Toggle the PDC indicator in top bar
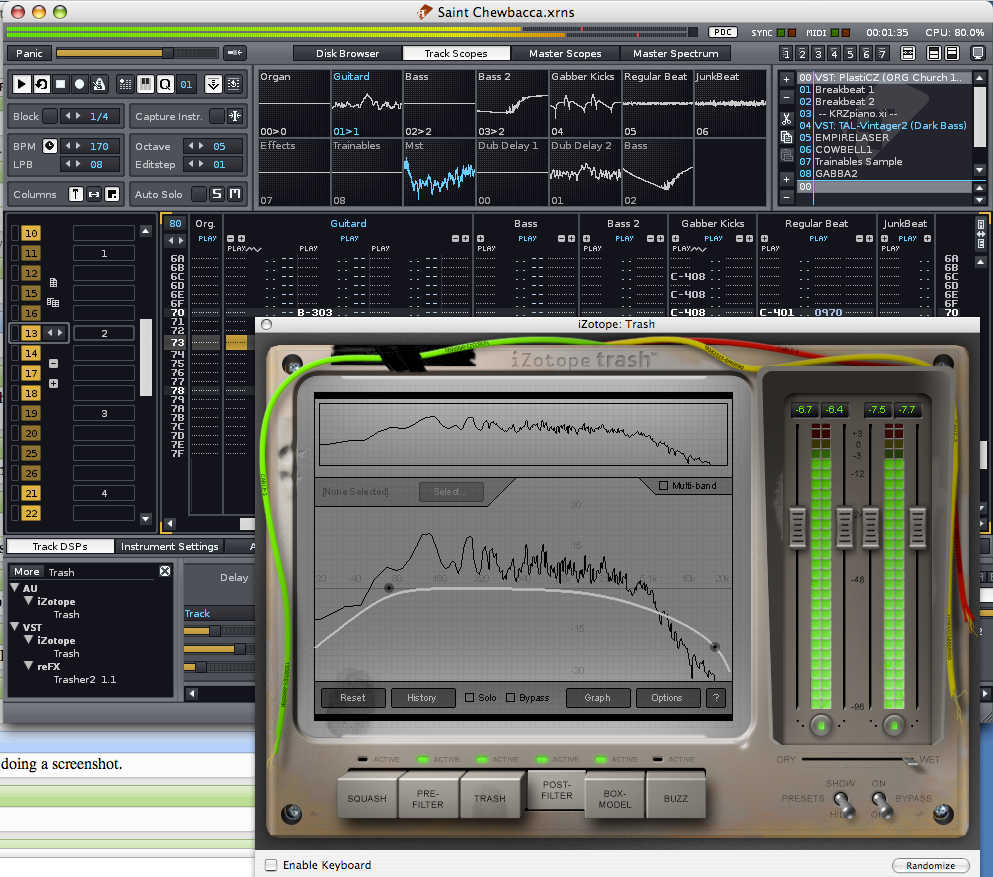 [x=723, y=32]
